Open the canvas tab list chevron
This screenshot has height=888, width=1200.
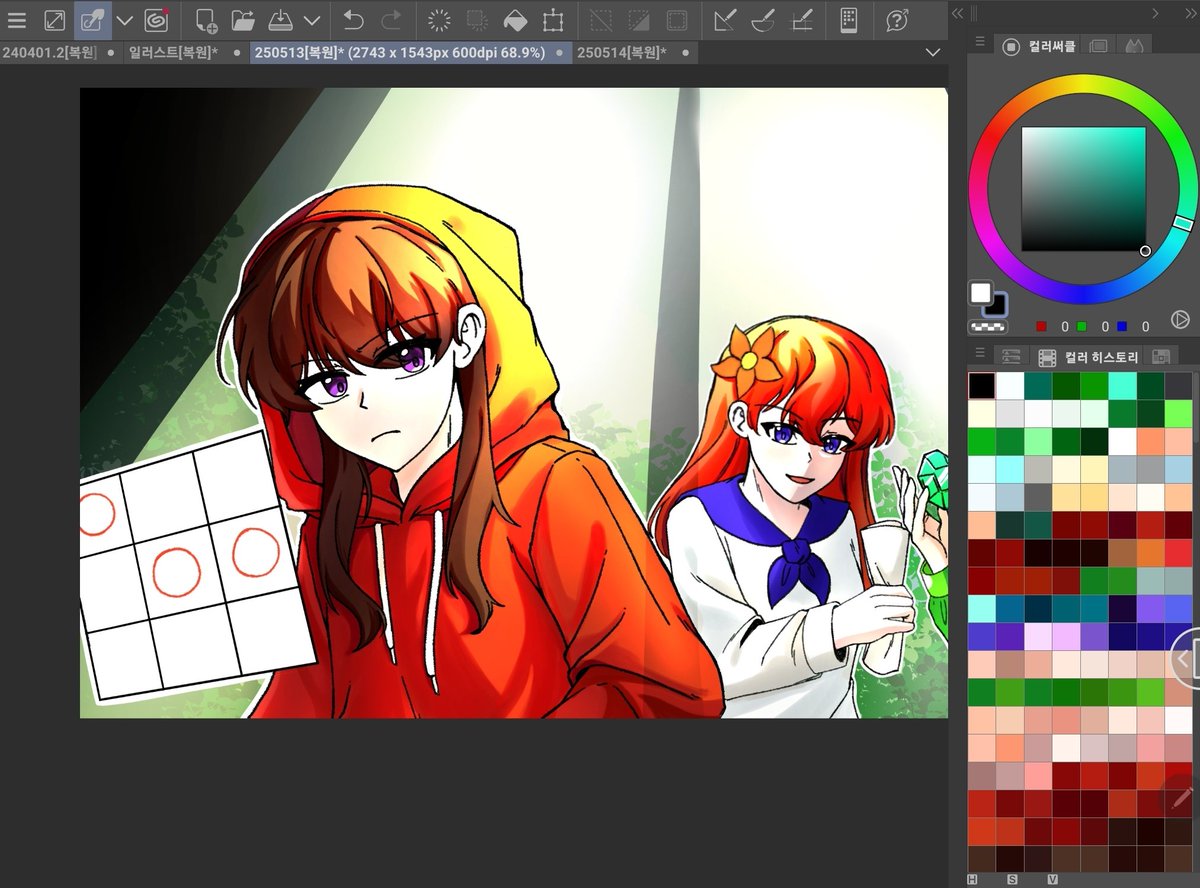point(934,52)
